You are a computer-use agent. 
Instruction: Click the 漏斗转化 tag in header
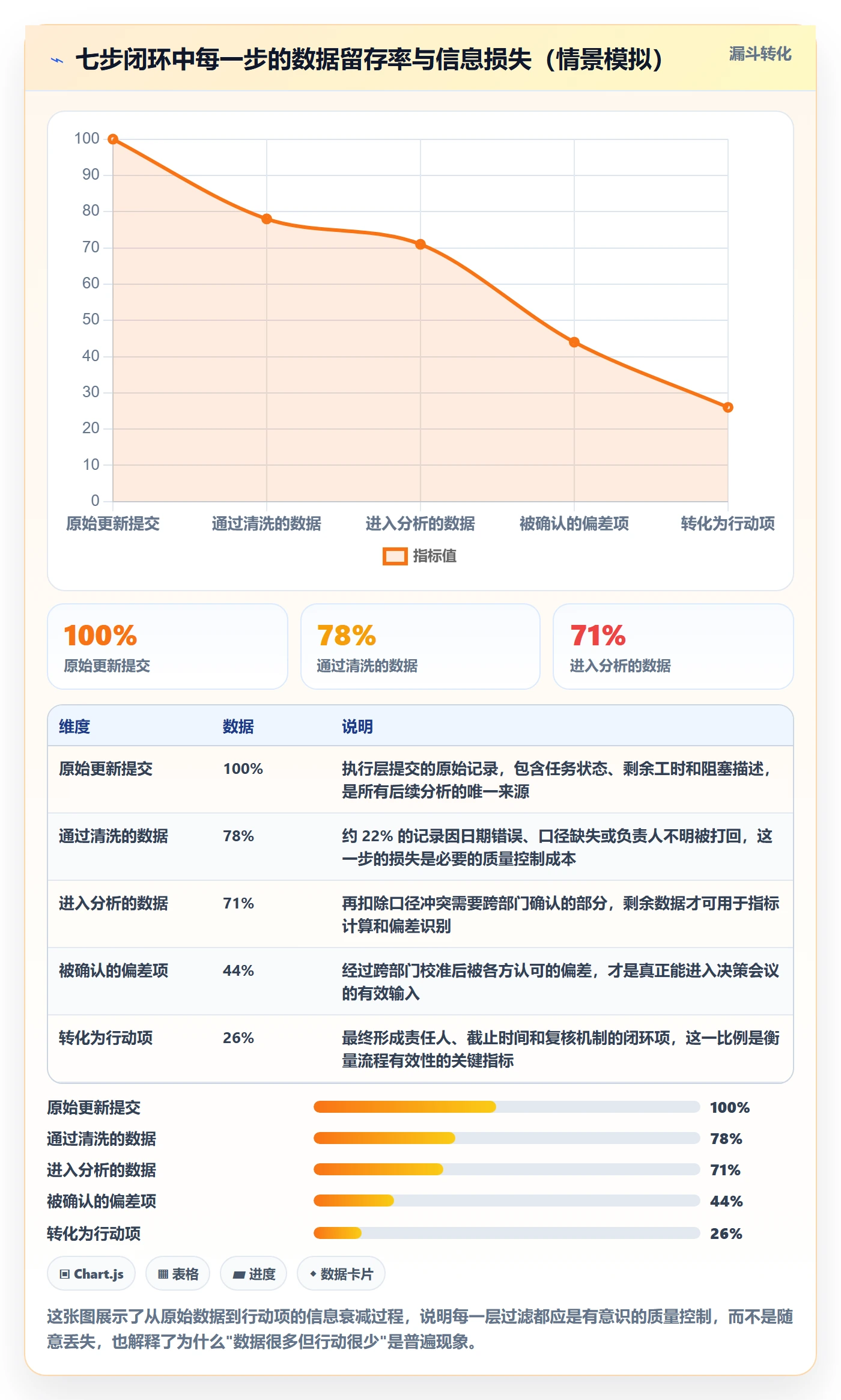(760, 54)
